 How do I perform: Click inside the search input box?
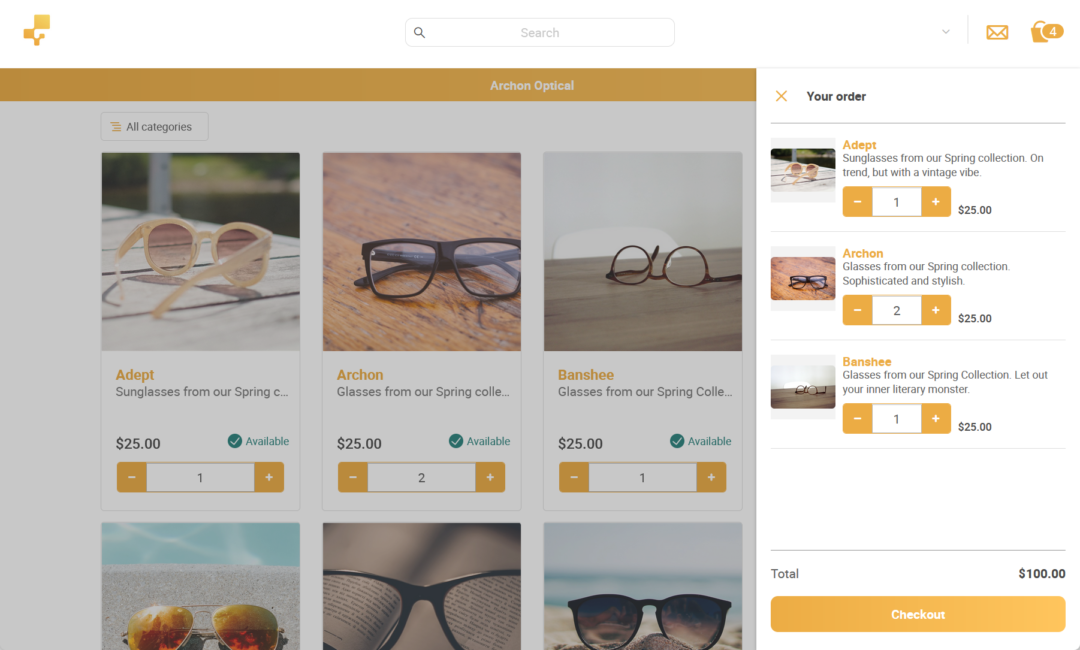(x=540, y=32)
